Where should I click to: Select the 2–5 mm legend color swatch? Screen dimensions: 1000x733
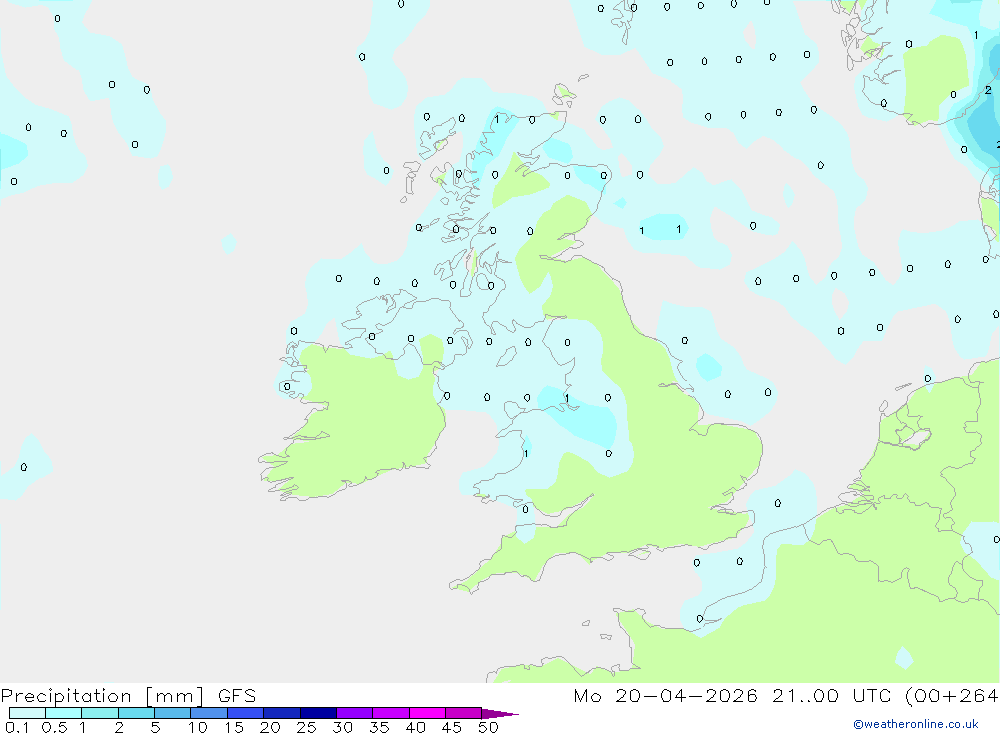point(136,713)
